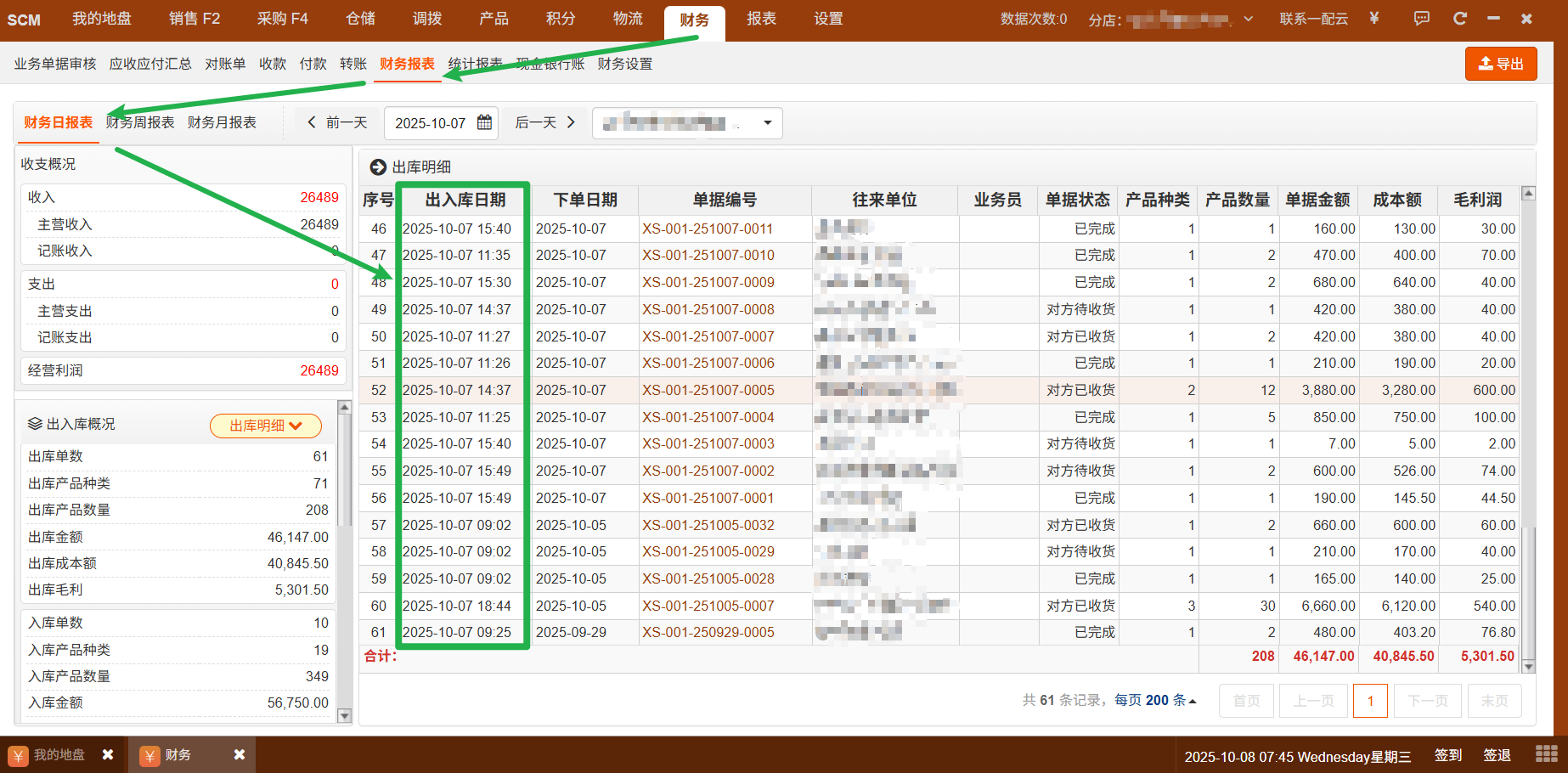Expand the 分店 branch selector dropdown
This screenshot has width=1568, height=773.
pyautogui.click(x=1248, y=19)
